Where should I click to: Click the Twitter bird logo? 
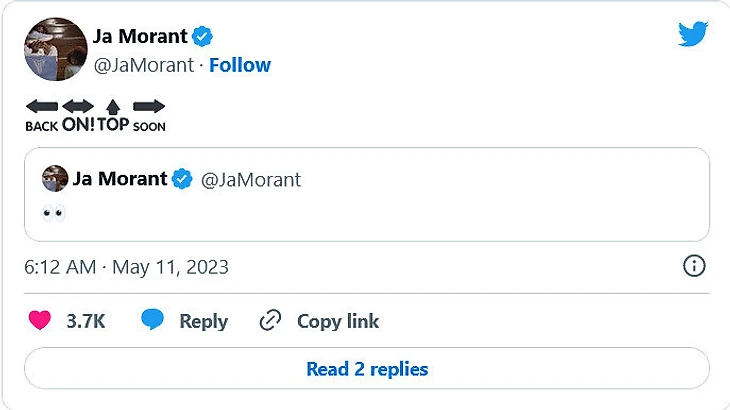(693, 35)
